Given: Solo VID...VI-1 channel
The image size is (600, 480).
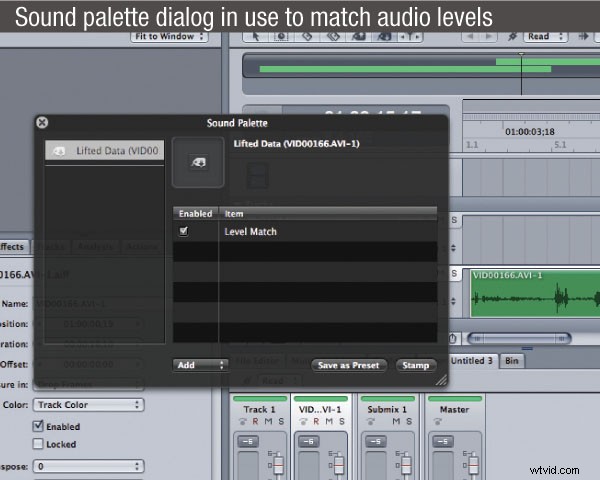Looking at the screenshot, I should point(342,421).
